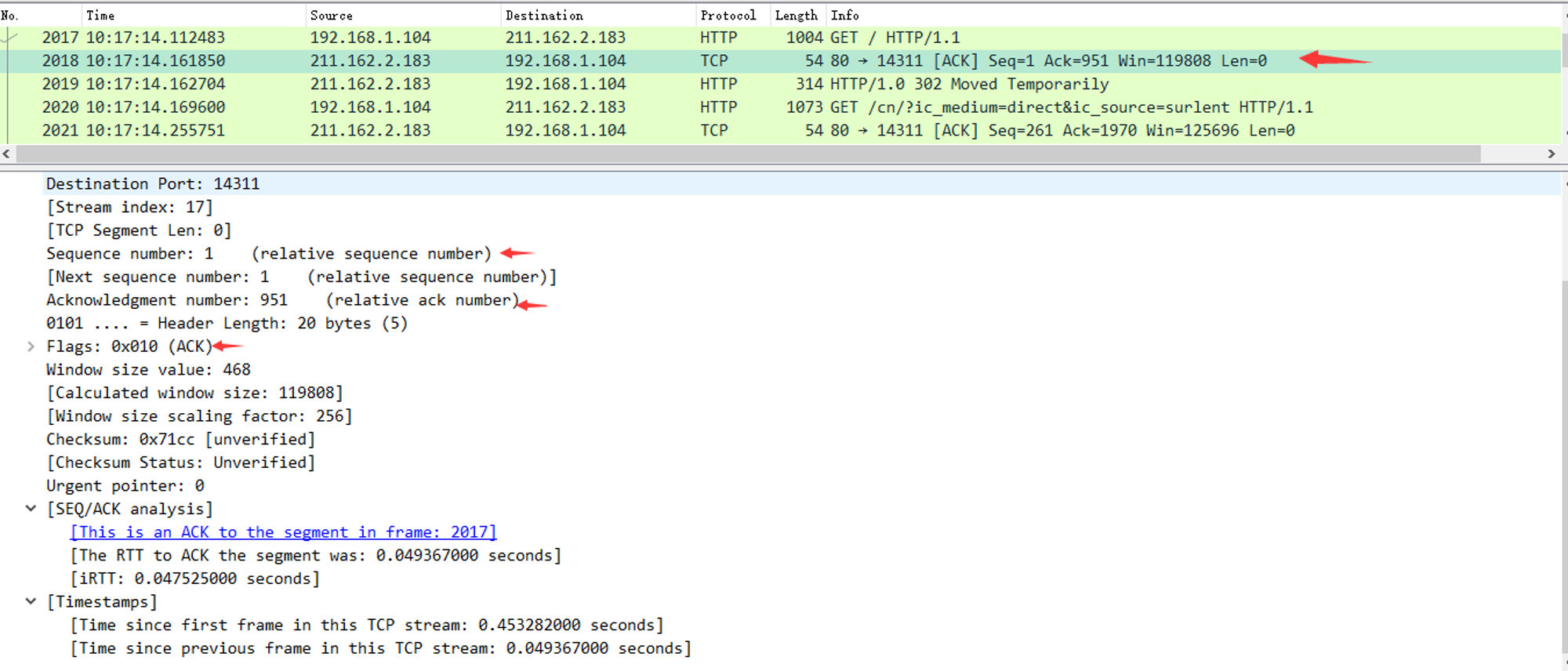Select the Checksum: 0x71cc field
Image resolution: width=1568 pixels, height=671 pixels.
(180, 440)
